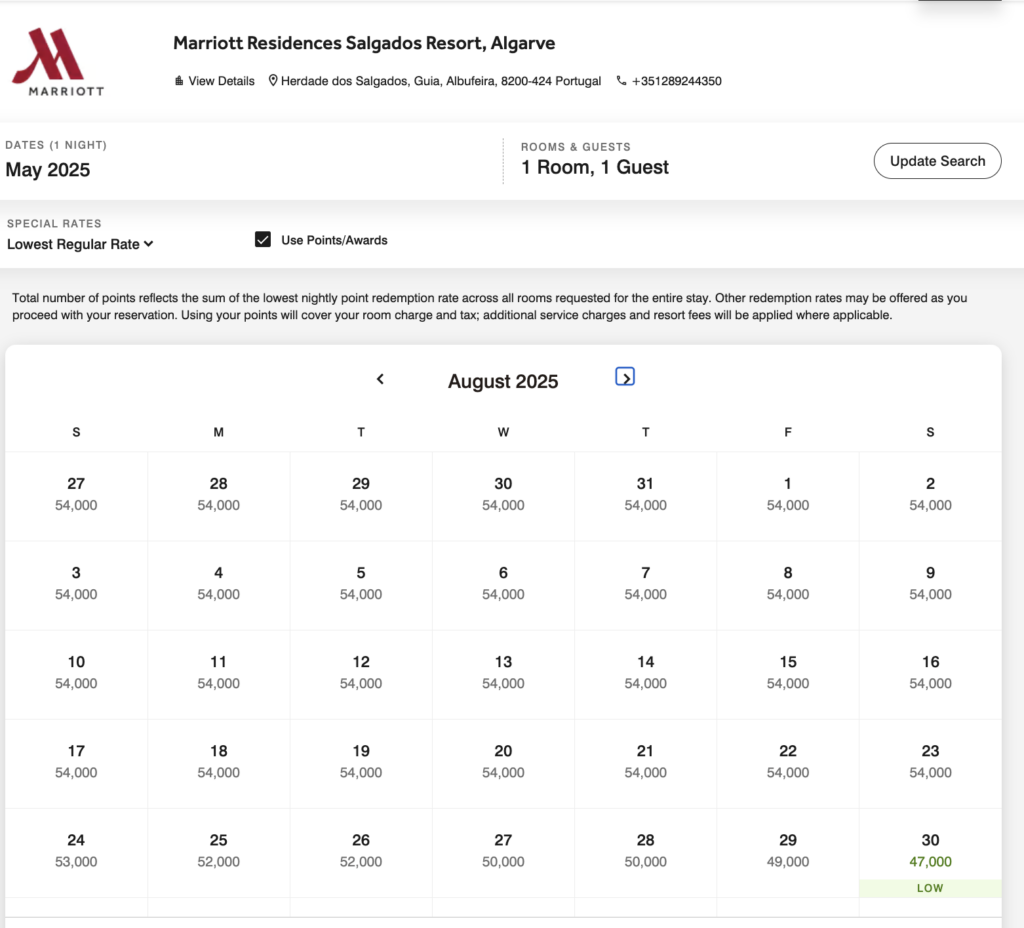Click the hotel name Marriott Residences Salgados Resort
This screenshot has height=928, width=1024.
tap(364, 43)
